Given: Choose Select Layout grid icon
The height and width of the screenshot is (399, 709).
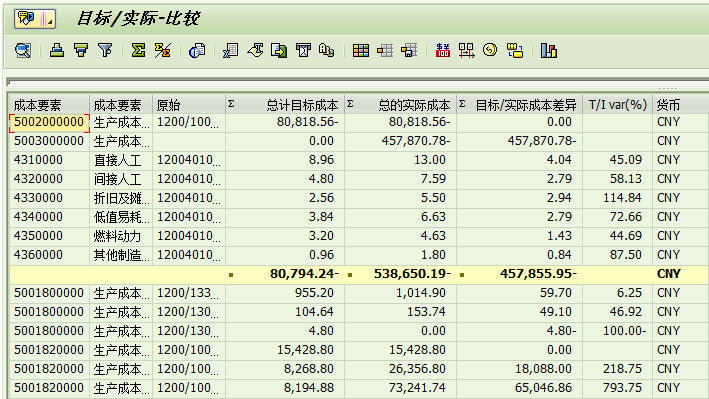Looking at the screenshot, I should (x=385, y=50).
